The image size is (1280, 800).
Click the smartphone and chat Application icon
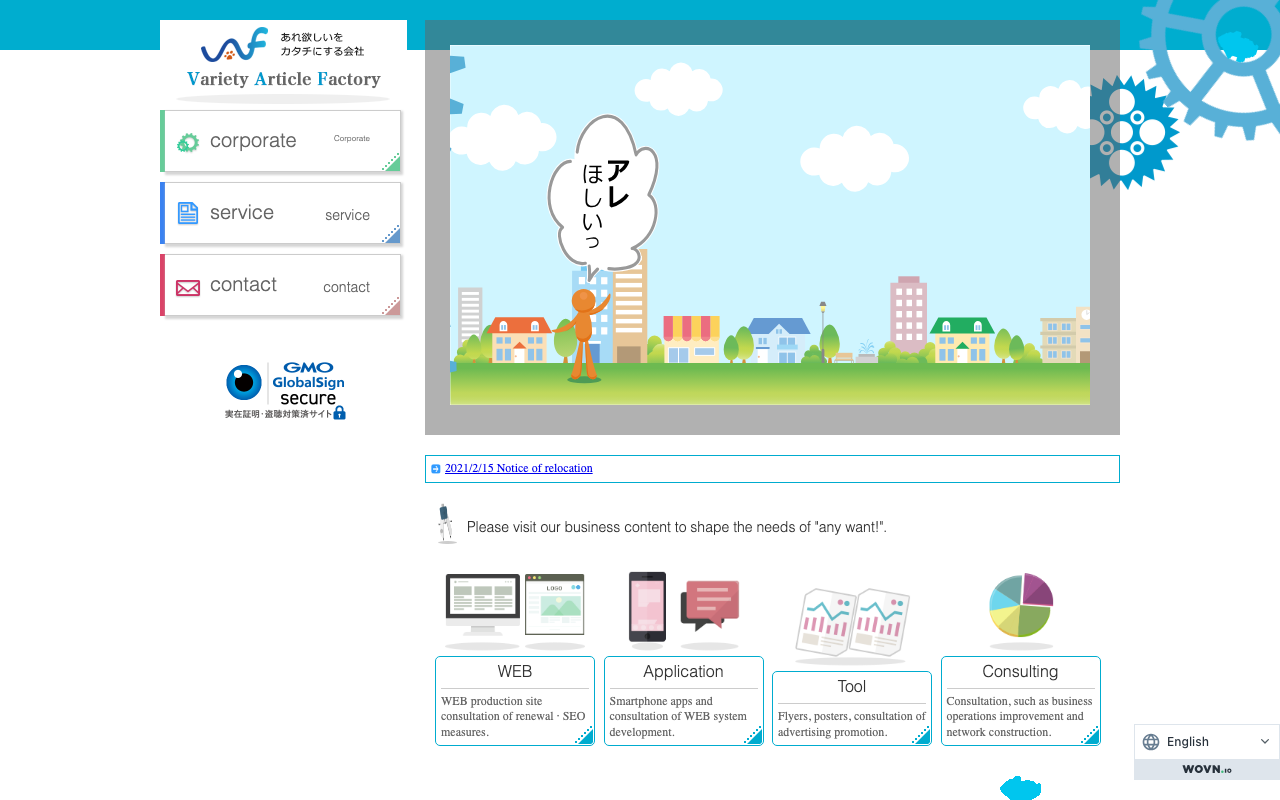point(684,608)
